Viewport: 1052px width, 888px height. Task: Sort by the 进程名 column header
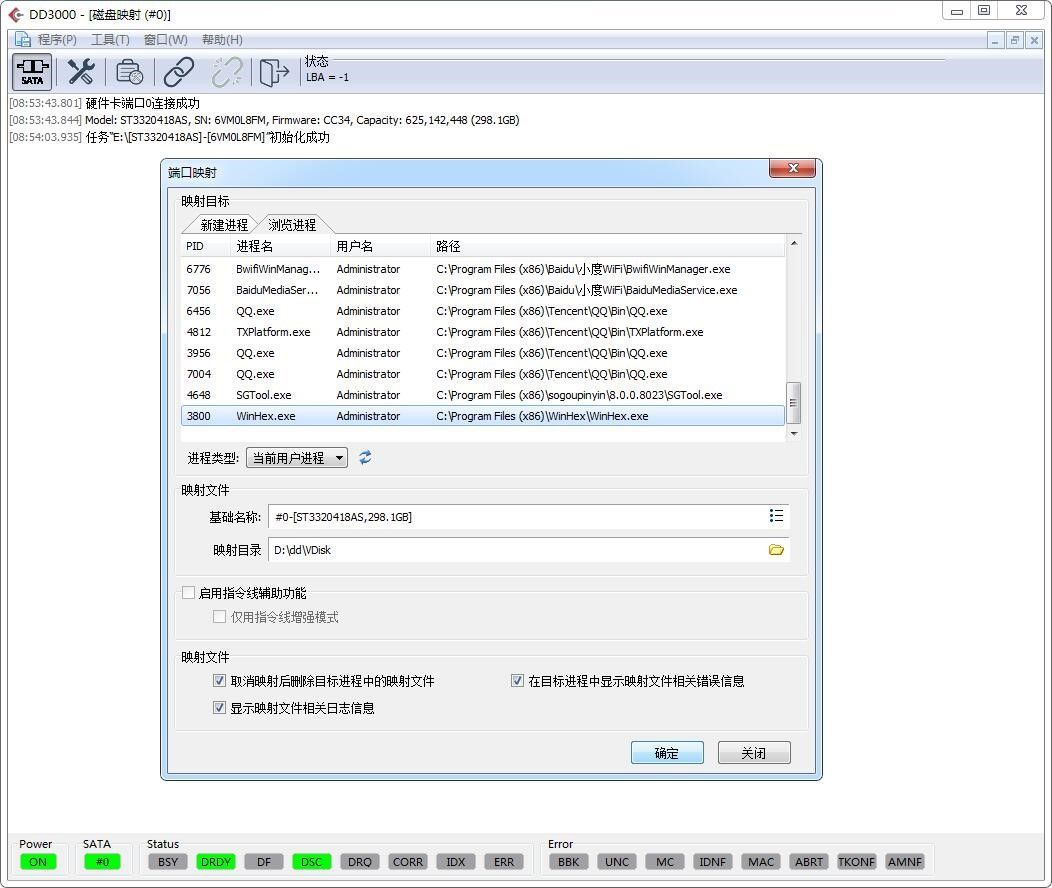[x=281, y=246]
